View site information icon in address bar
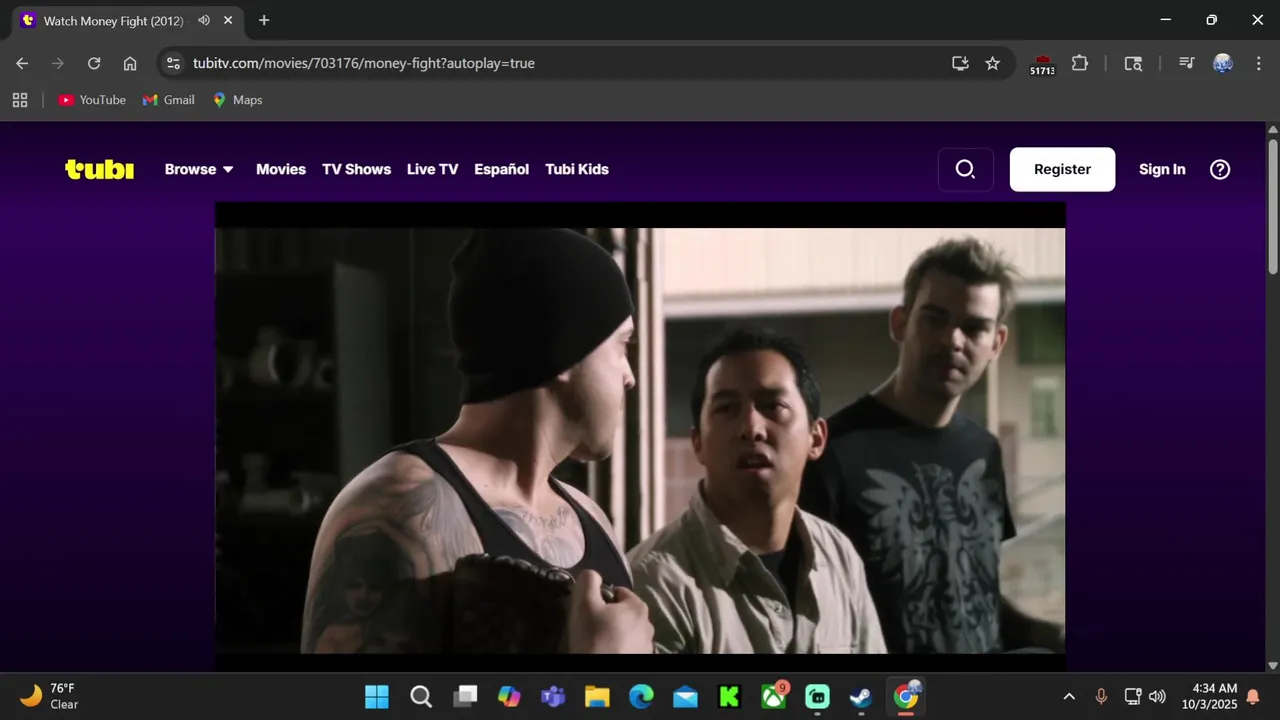This screenshot has height=720, width=1280. click(x=173, y=63)
